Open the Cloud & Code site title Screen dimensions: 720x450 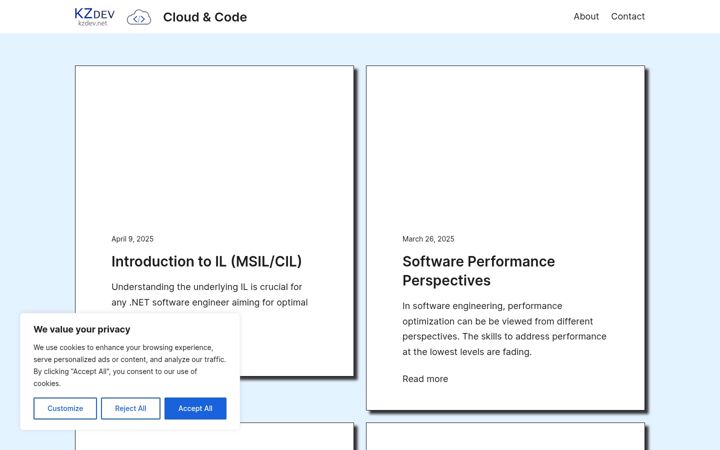(x=205, y=17)
